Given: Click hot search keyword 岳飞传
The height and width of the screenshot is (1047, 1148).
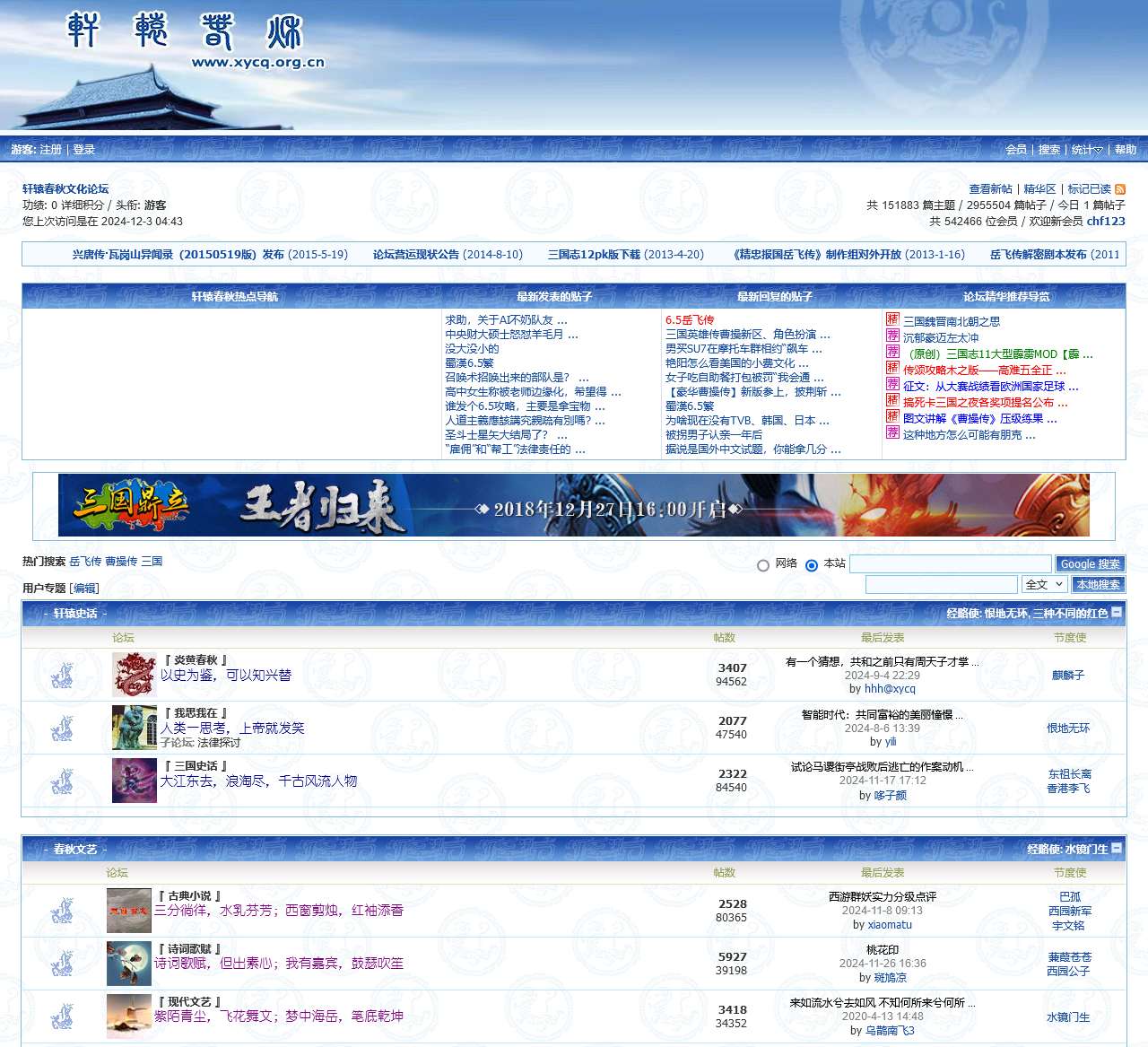Looking at the screenshot, I should point(85,562).
